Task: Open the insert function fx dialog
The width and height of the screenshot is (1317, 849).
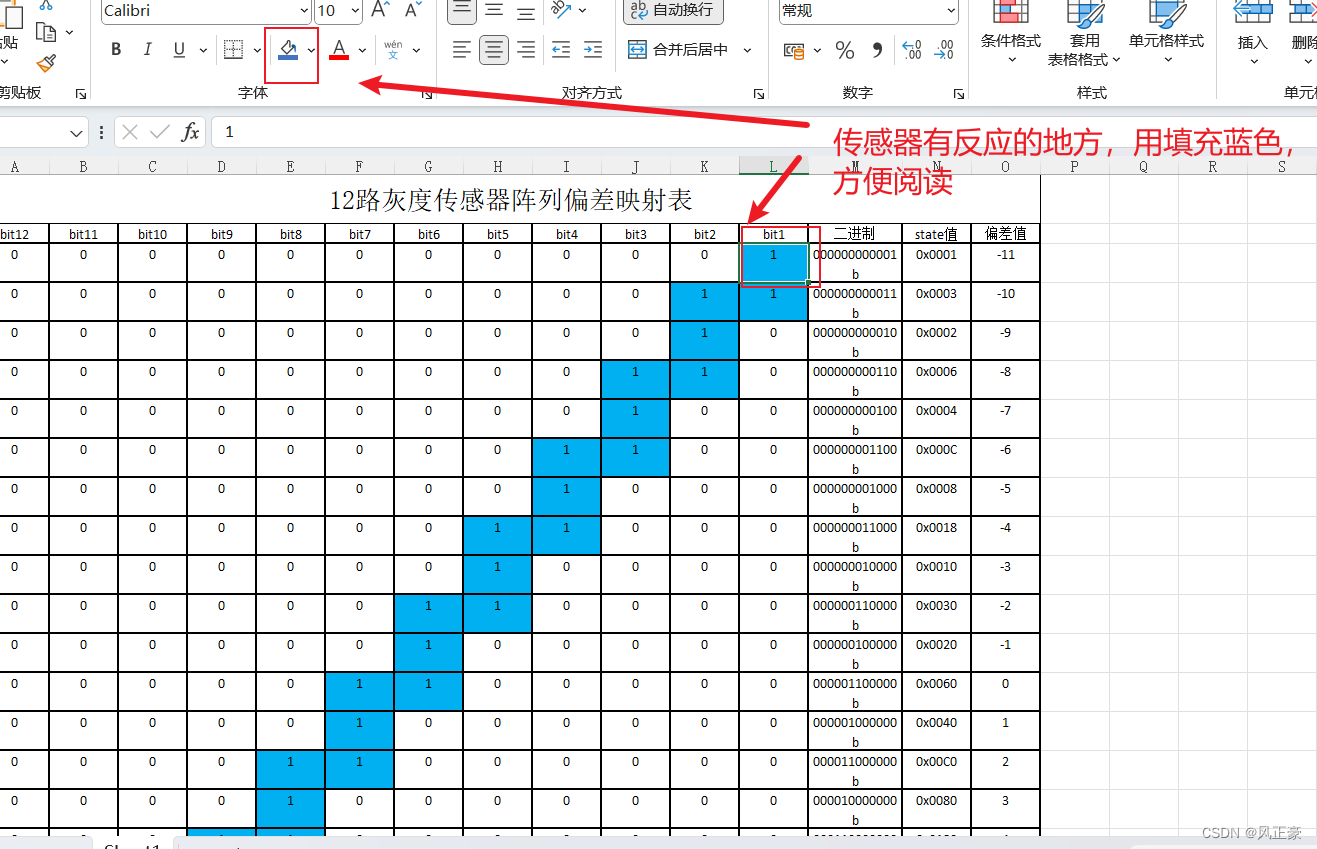Action: (190, 132)
